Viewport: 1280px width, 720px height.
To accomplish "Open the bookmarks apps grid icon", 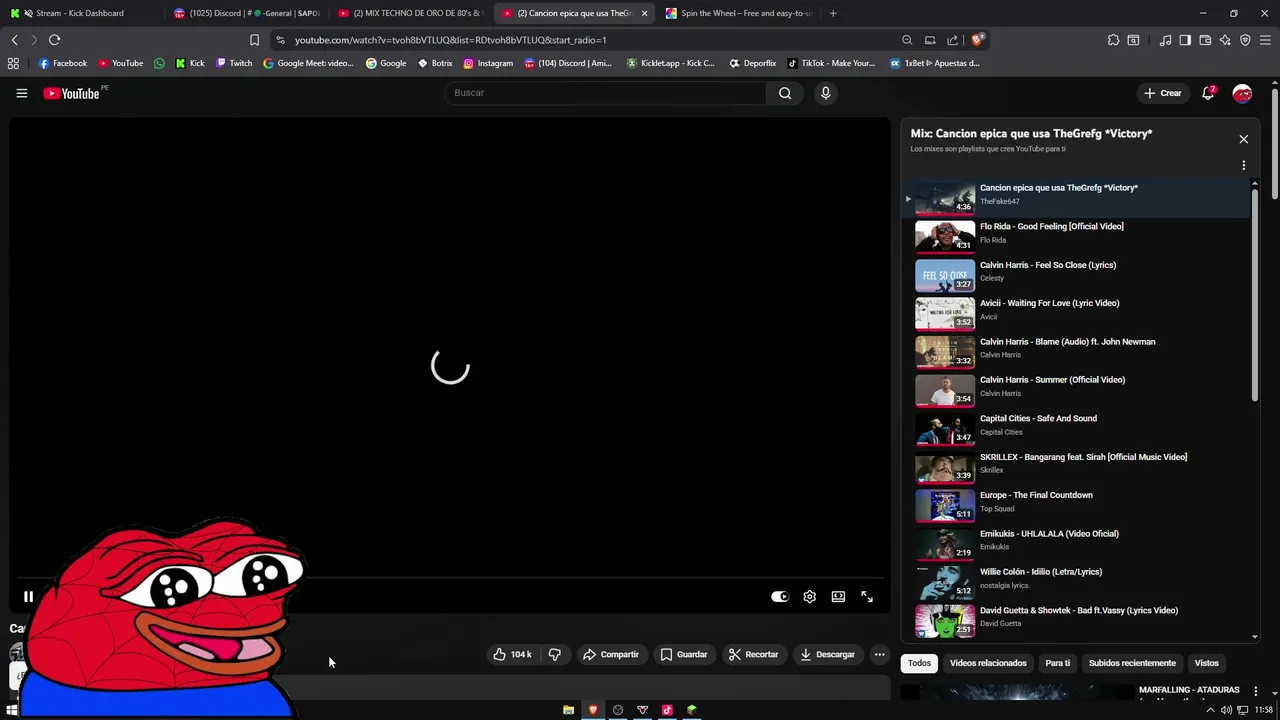I will point(13,63).
